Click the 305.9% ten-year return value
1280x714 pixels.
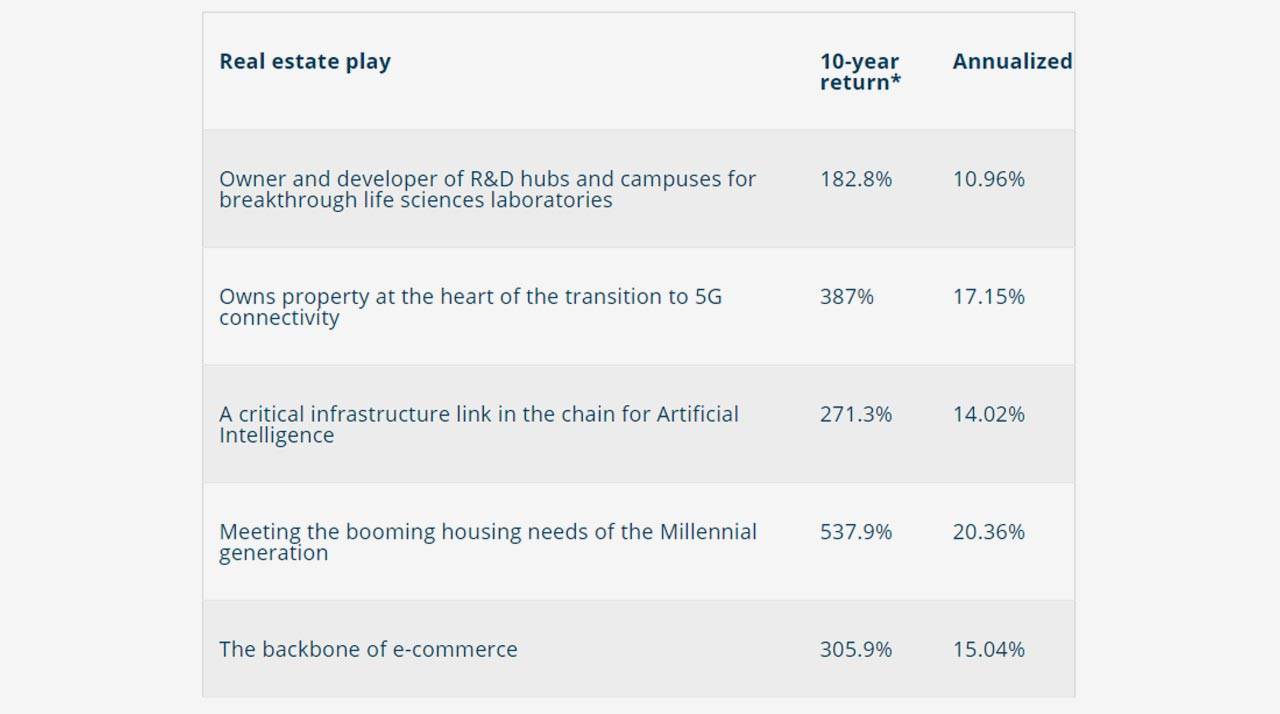click(856, 649)
